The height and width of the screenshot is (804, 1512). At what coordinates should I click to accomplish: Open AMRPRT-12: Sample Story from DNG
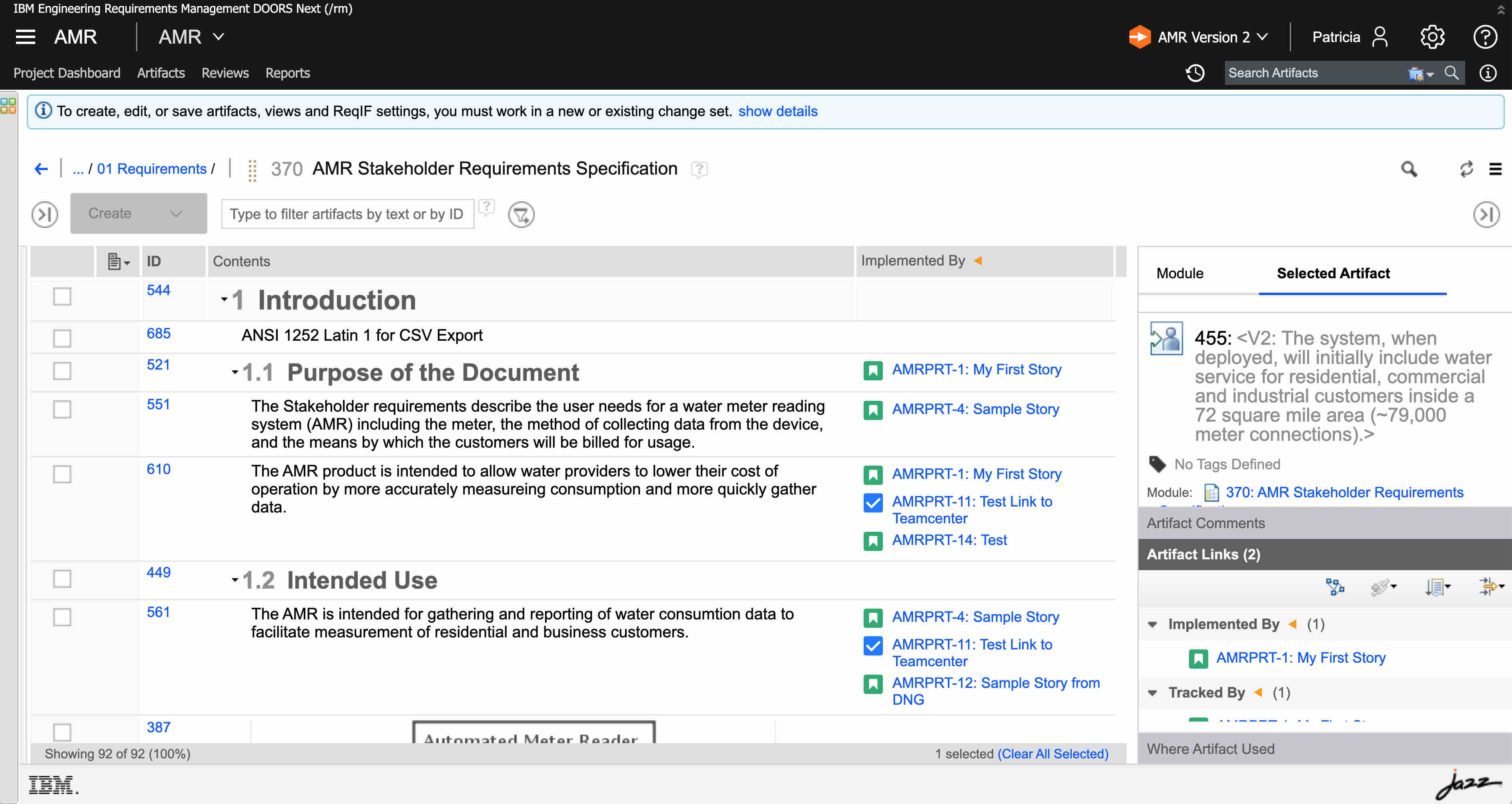pyautogui.click(x=995, y=691)
